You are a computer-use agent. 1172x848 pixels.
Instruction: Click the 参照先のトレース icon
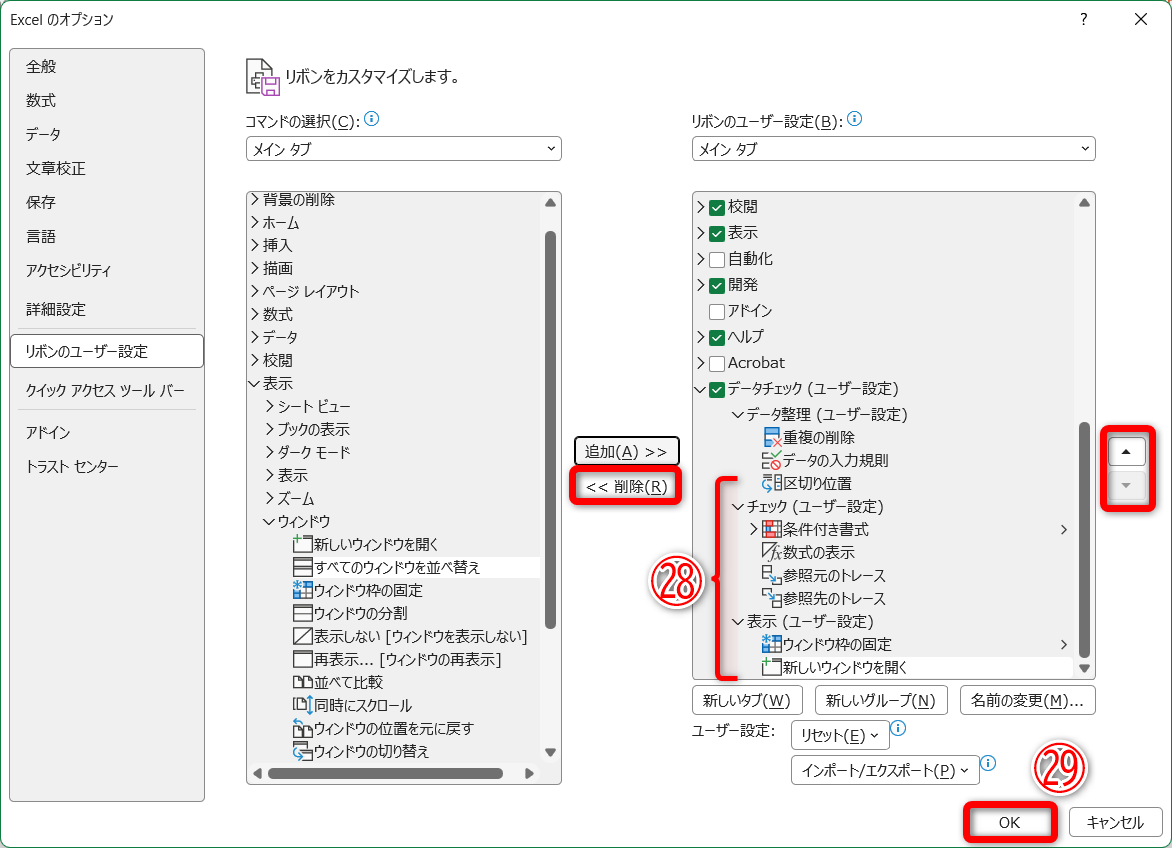pyautogui.click(x=771, y=598)
